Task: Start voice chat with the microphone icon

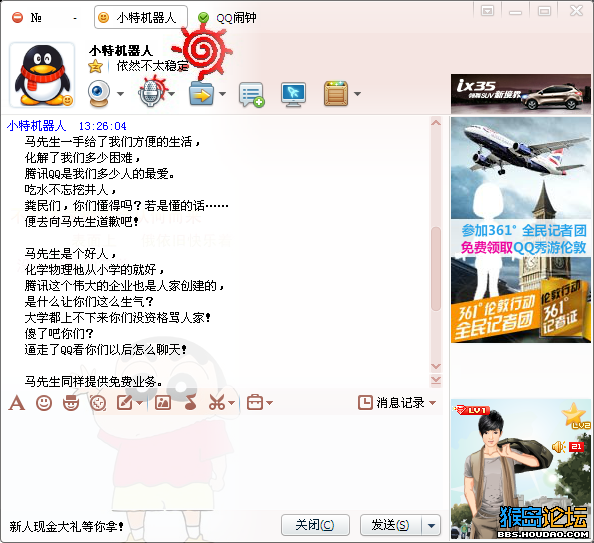Action: tap(151, 93)
